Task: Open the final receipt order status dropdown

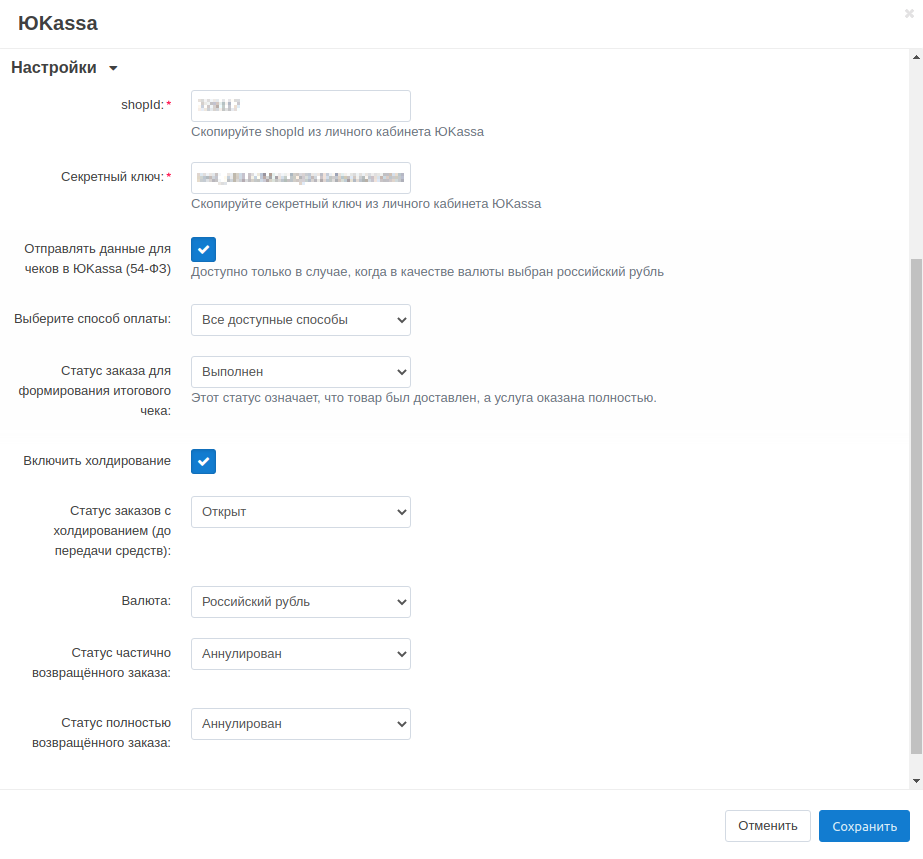Action: coord(301,372)
